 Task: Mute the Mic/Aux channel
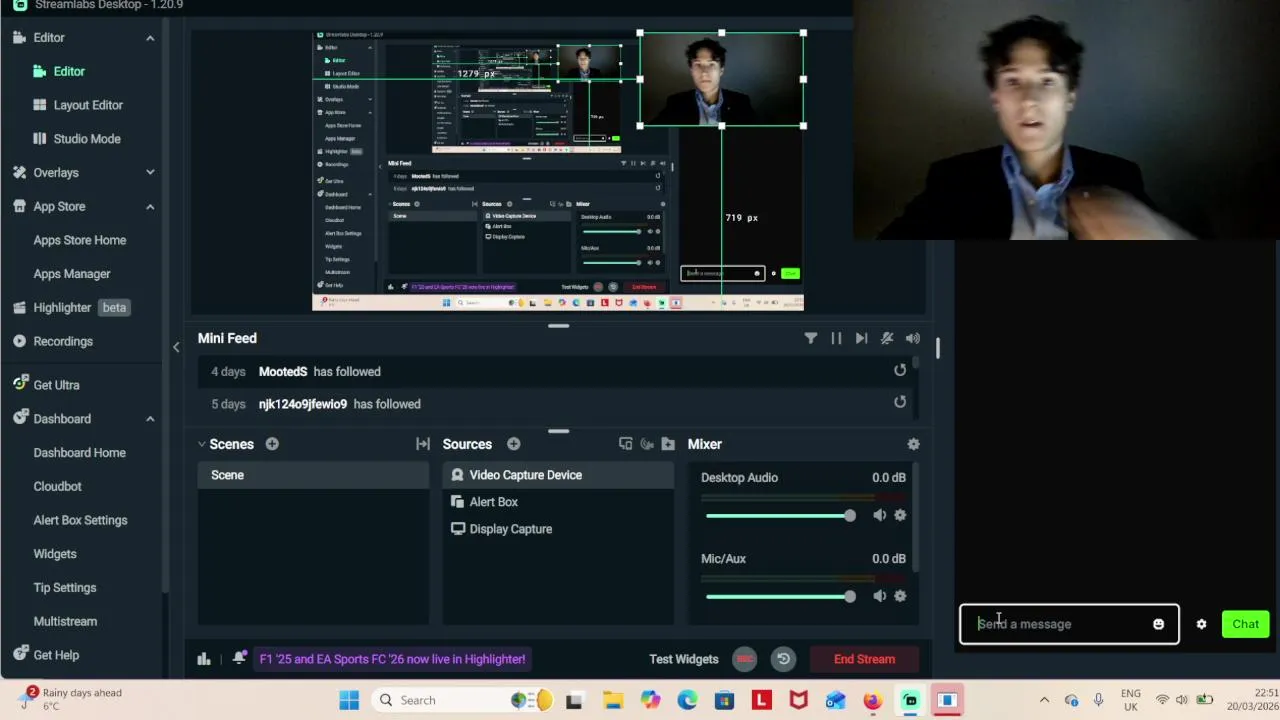tap(879, 596)
